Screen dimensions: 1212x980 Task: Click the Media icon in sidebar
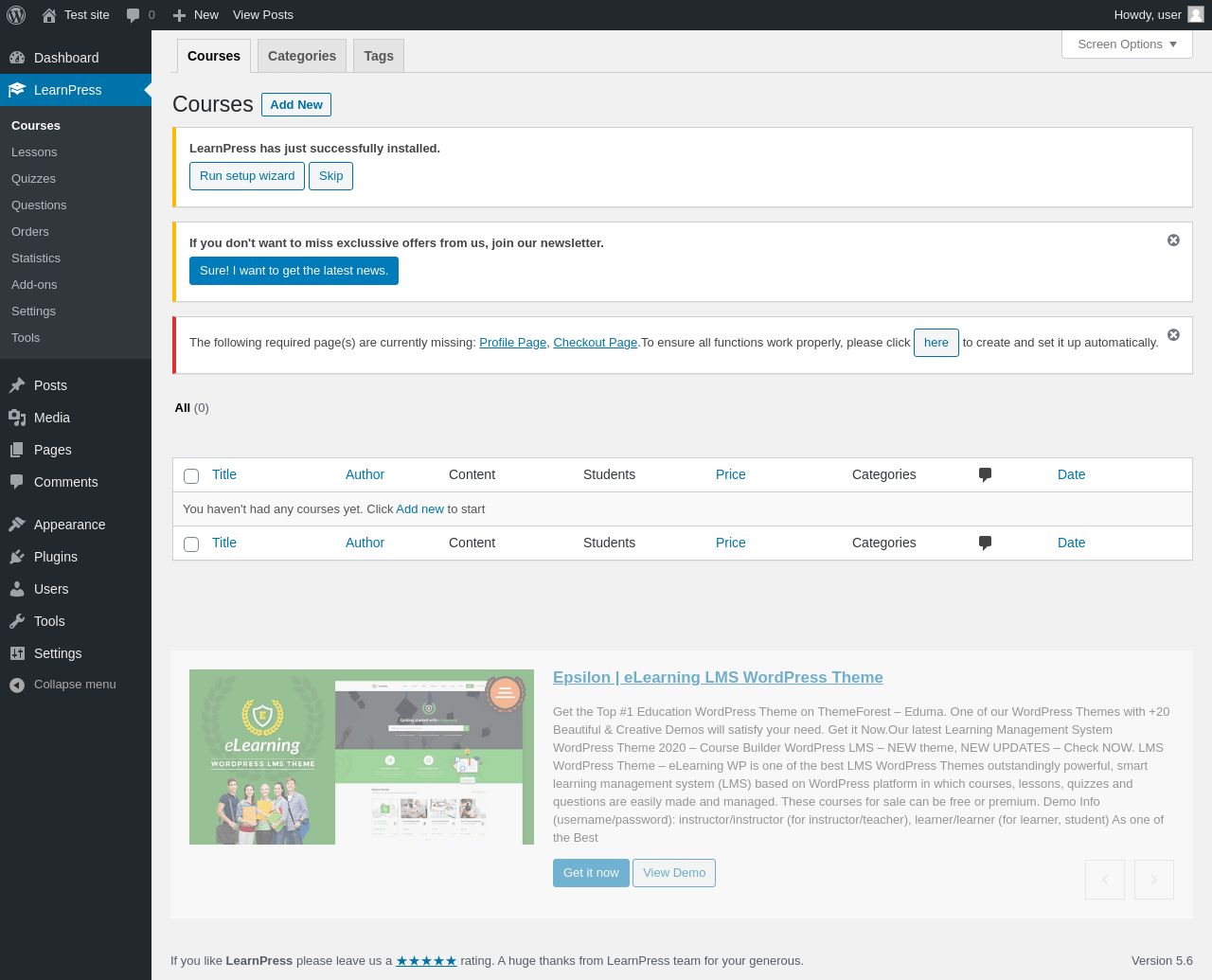(17, 418)
